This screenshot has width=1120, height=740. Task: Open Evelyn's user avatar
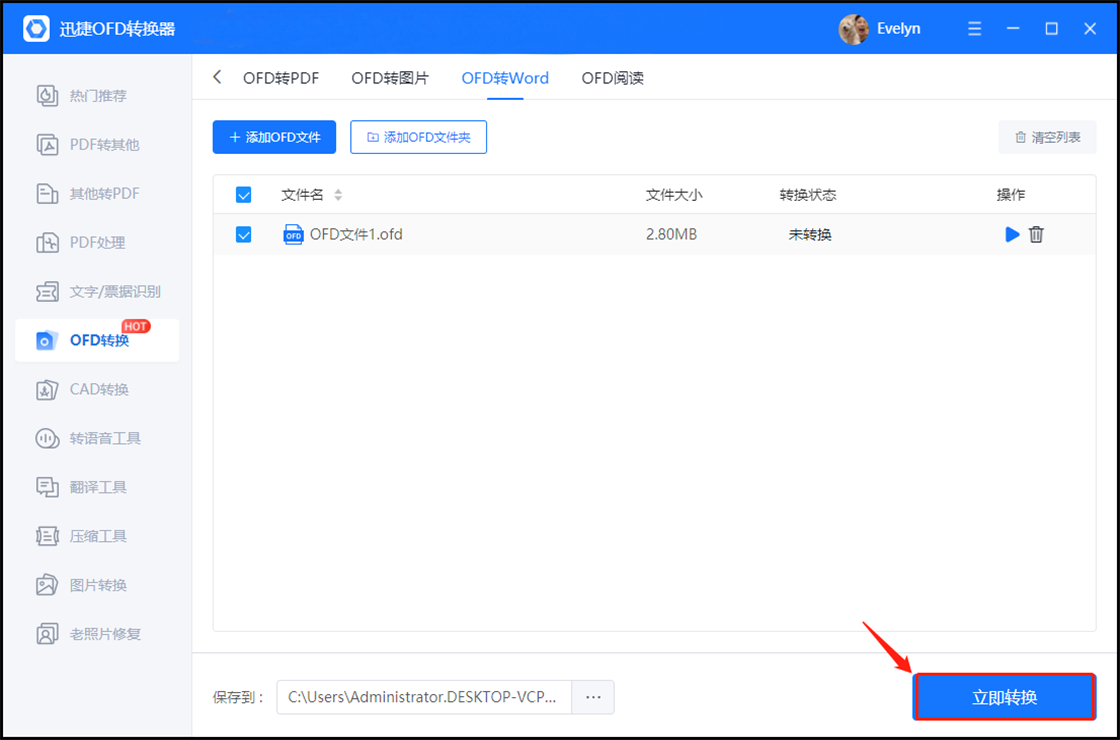pos(854,29)
